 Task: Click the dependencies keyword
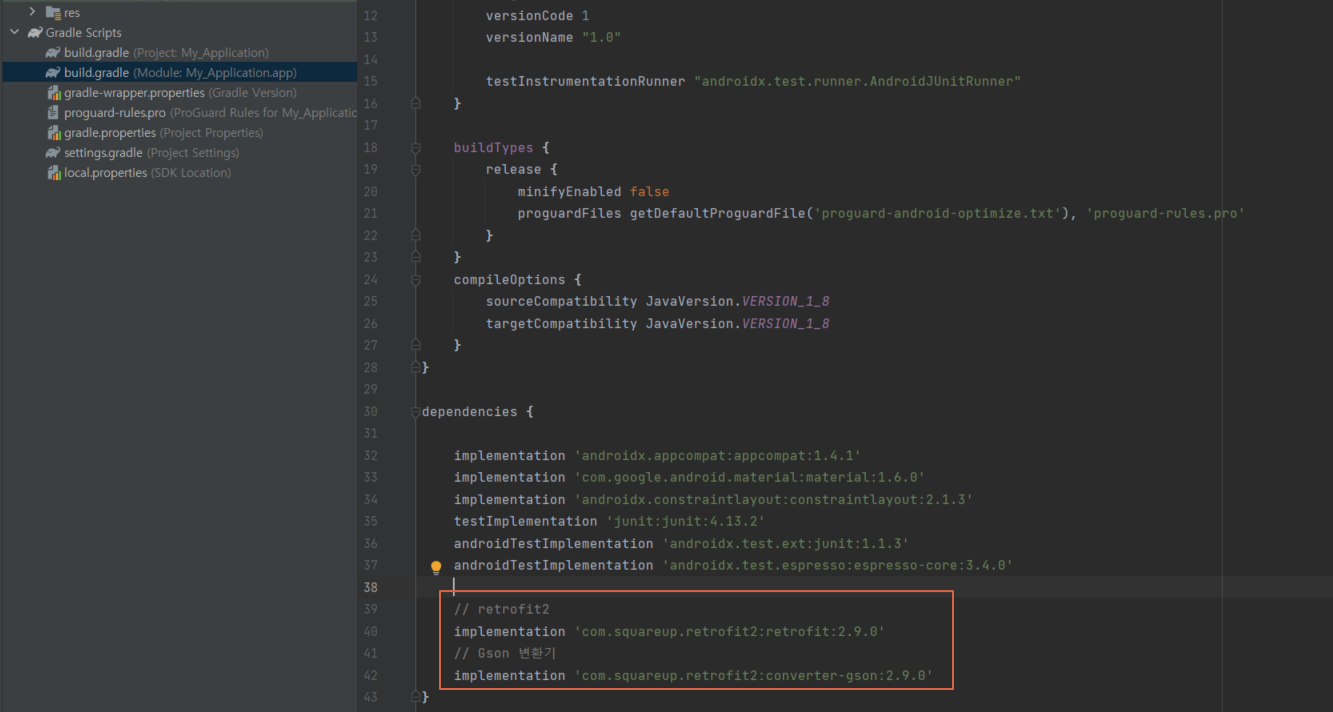(x=469, y=411)
